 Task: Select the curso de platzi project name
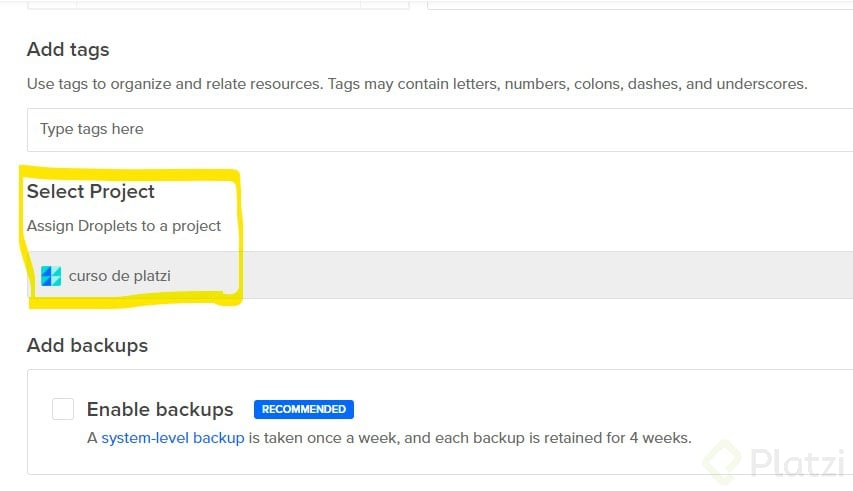(120, 276)
